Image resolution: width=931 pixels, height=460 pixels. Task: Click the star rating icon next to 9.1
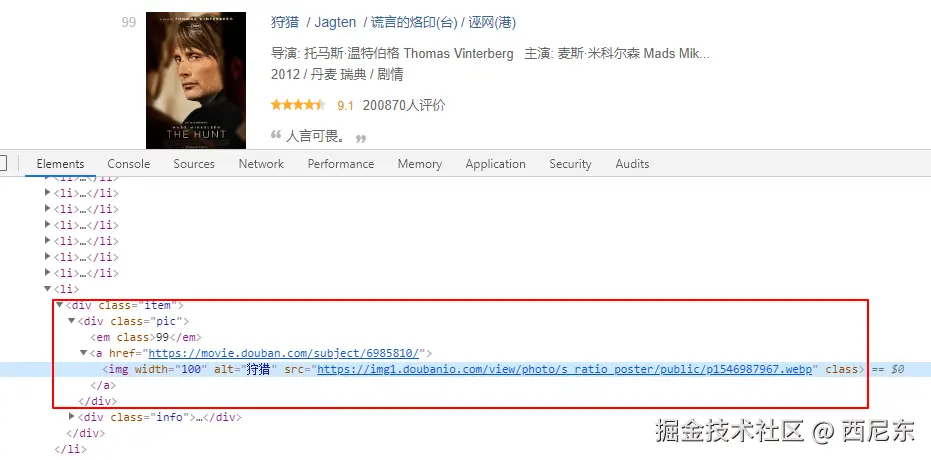click(x=298, y=105)
